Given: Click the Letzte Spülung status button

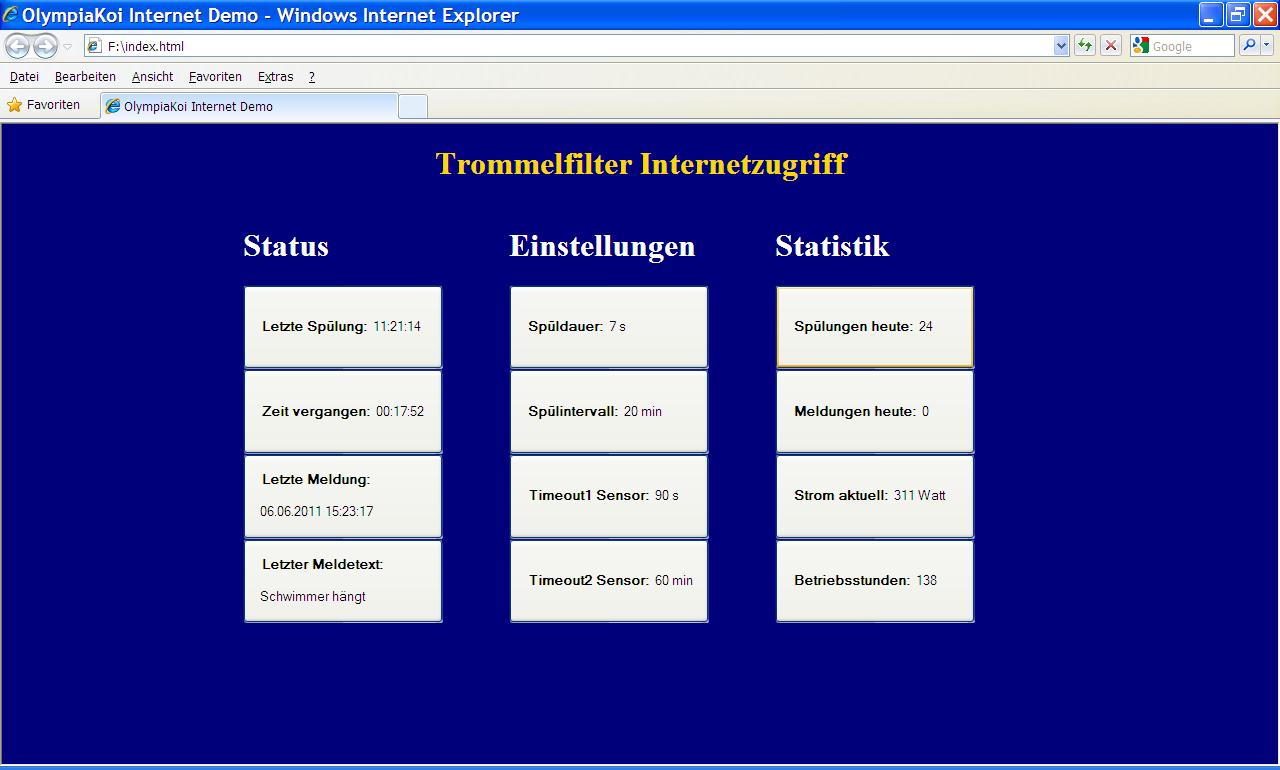Looking at the screenshot, I should [x=343, y=327].
